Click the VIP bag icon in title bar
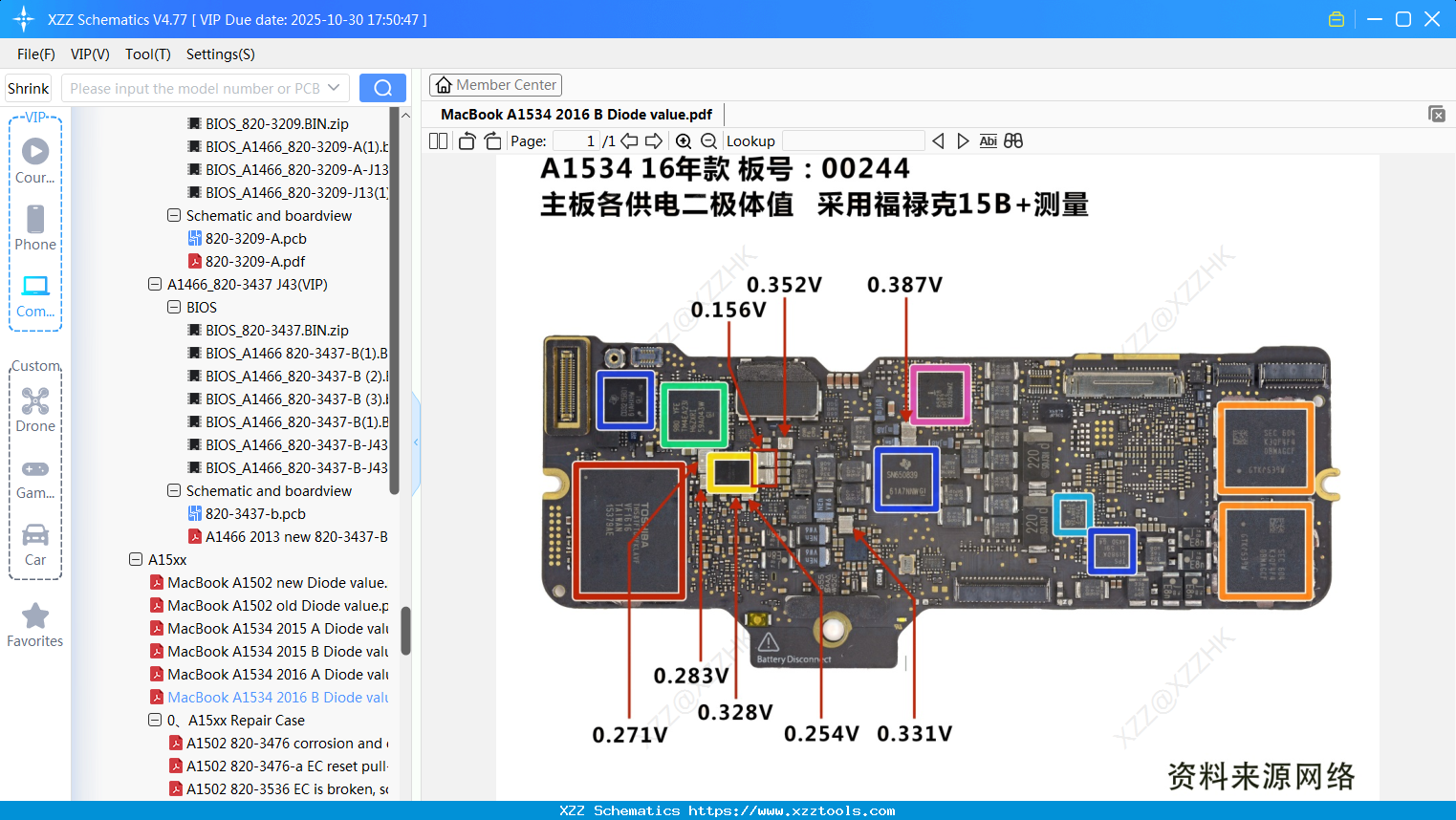Screen dimensions: 1456x820 coord(1336,19)
